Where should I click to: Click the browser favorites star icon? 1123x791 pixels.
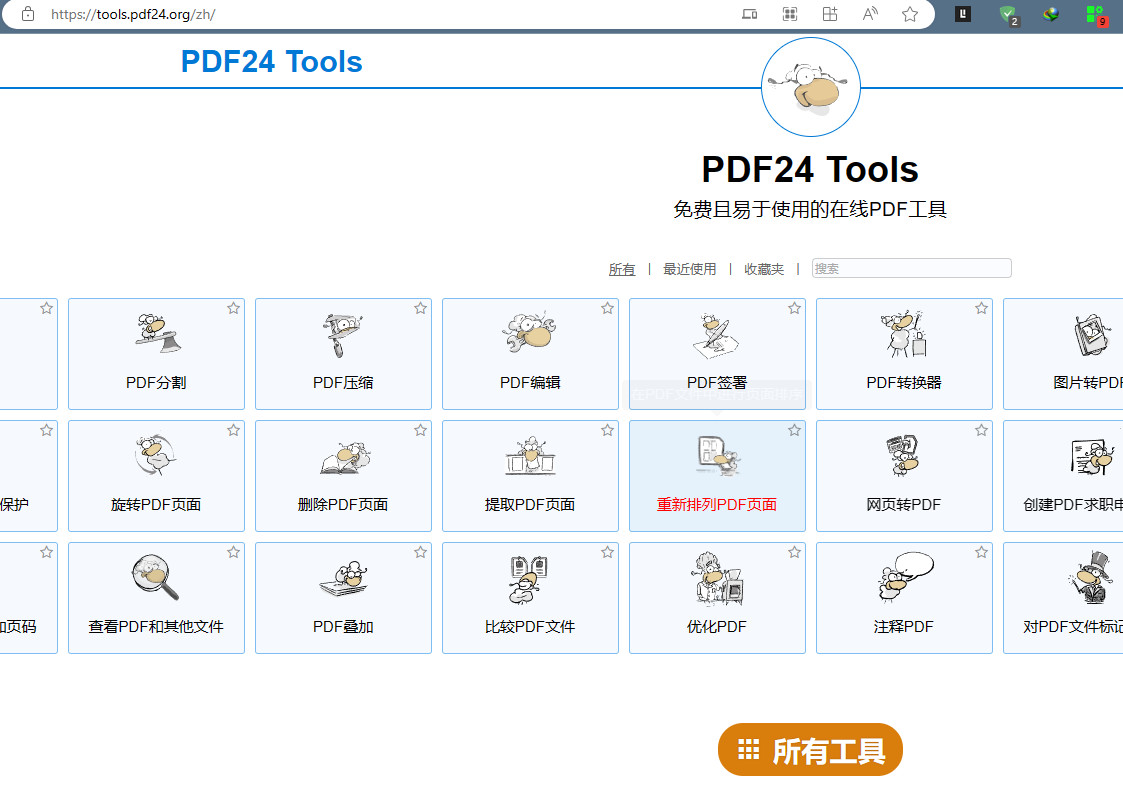coord(910,14)
